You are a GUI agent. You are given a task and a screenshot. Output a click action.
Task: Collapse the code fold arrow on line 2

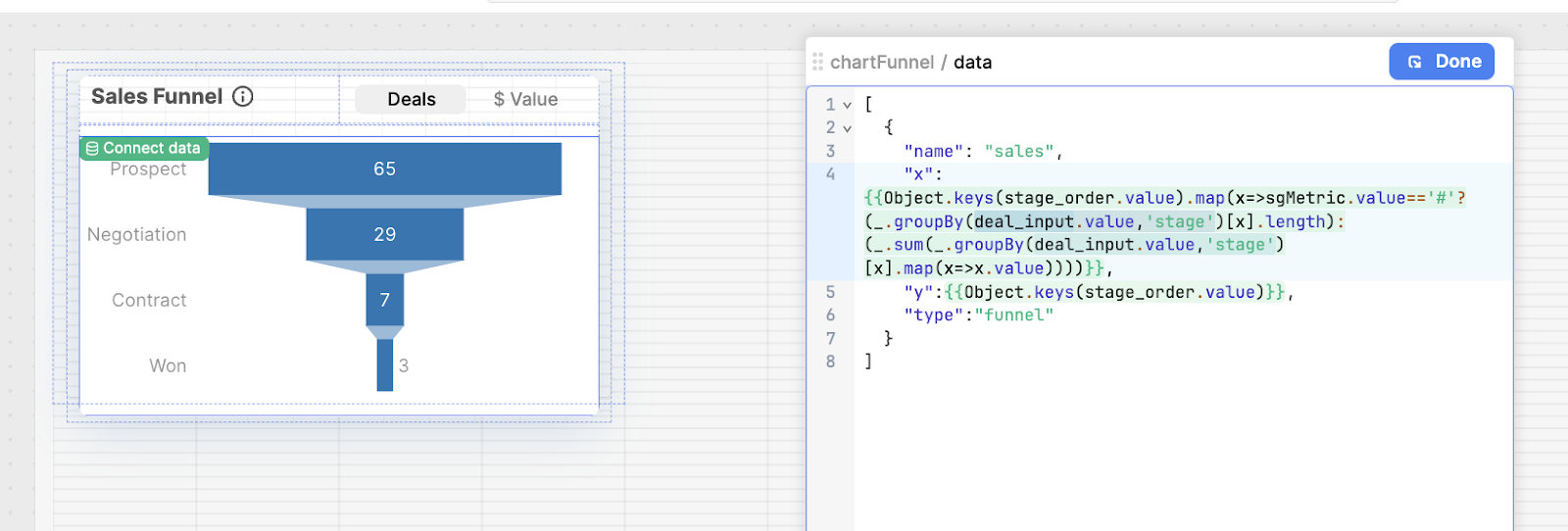click(847, 128)
